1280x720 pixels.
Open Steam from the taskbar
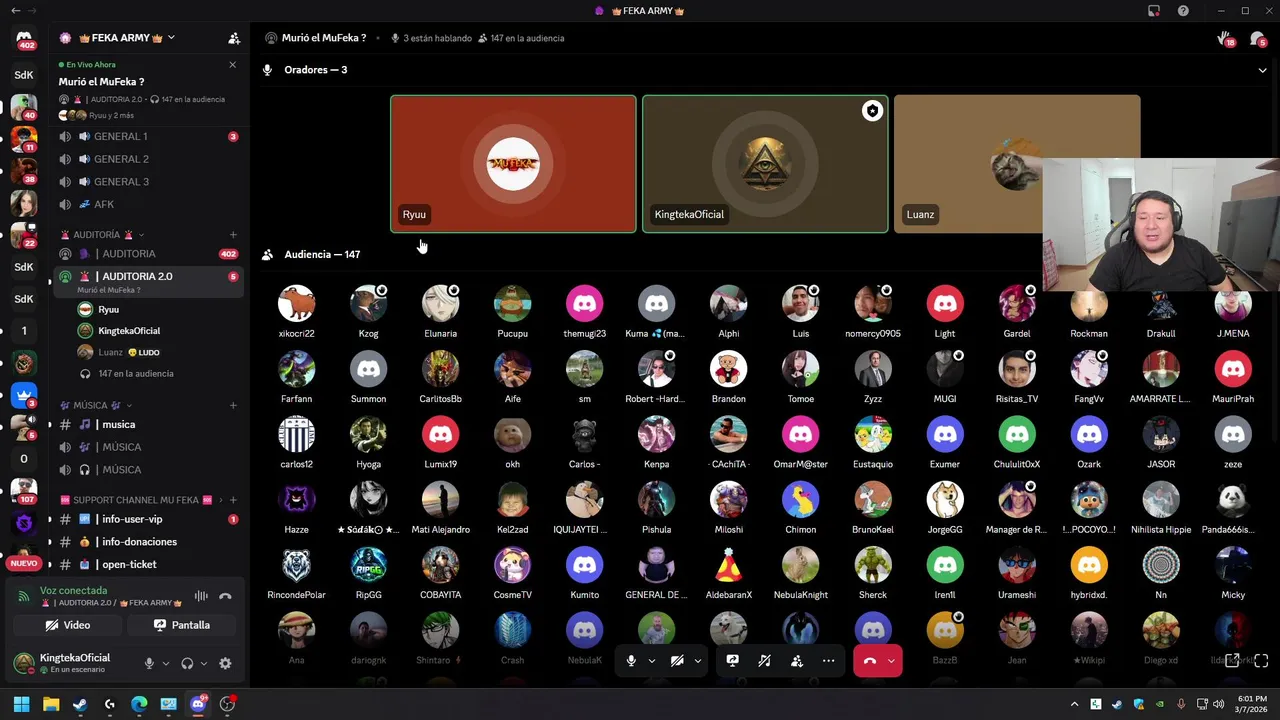[80, 704]
